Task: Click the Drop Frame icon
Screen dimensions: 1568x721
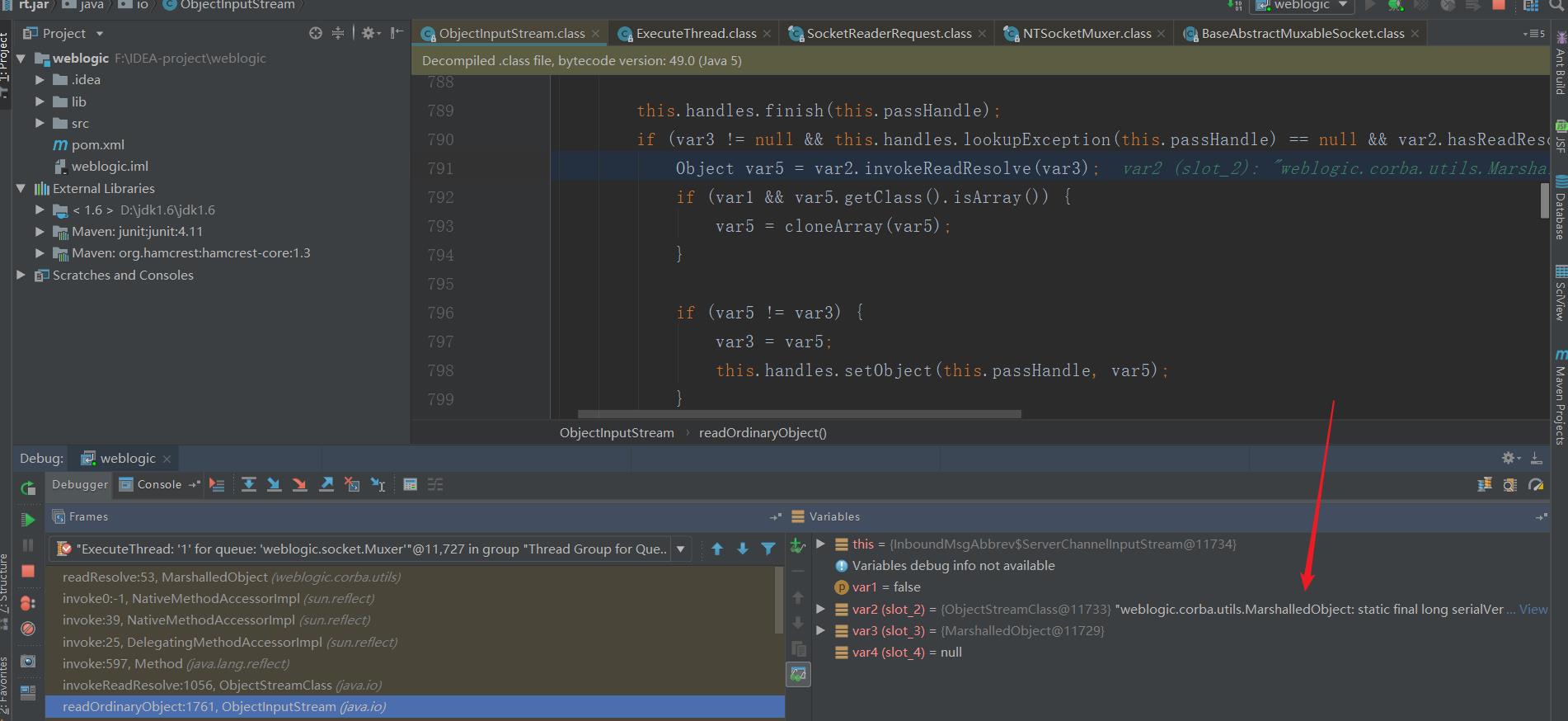Action: (352, 485)
